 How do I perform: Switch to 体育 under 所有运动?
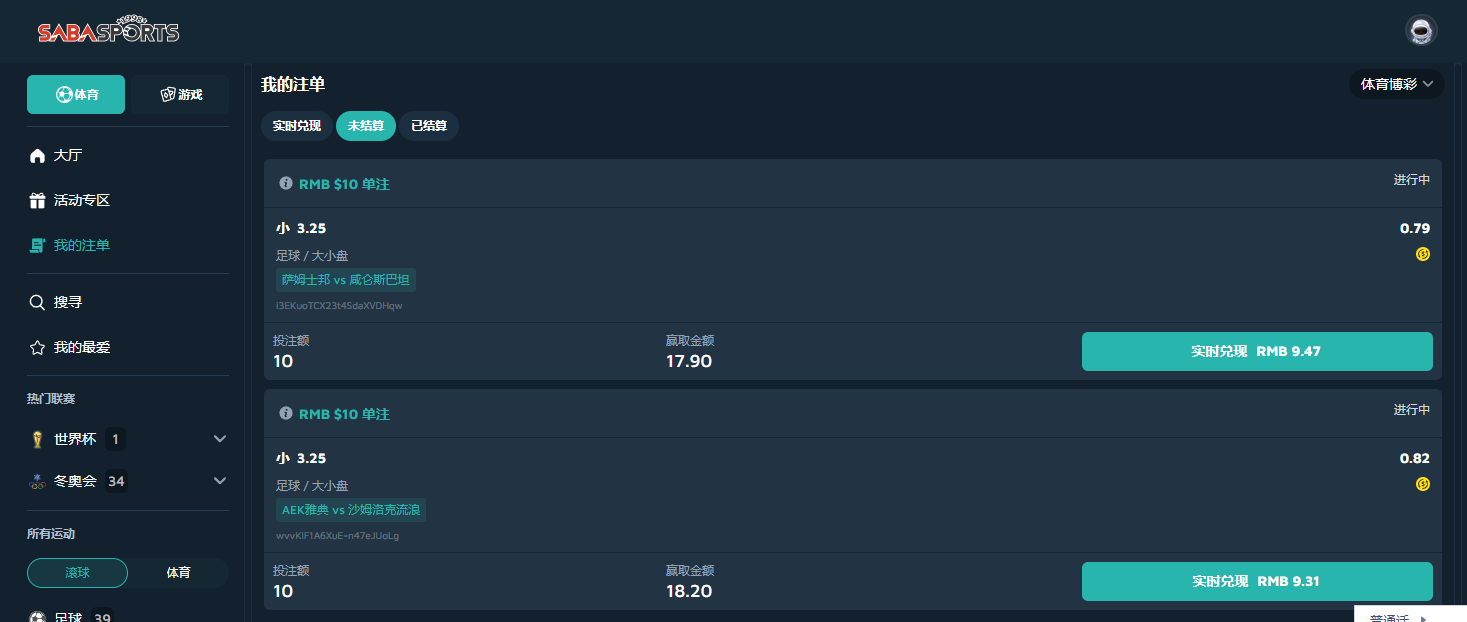[x=178, y=573]
